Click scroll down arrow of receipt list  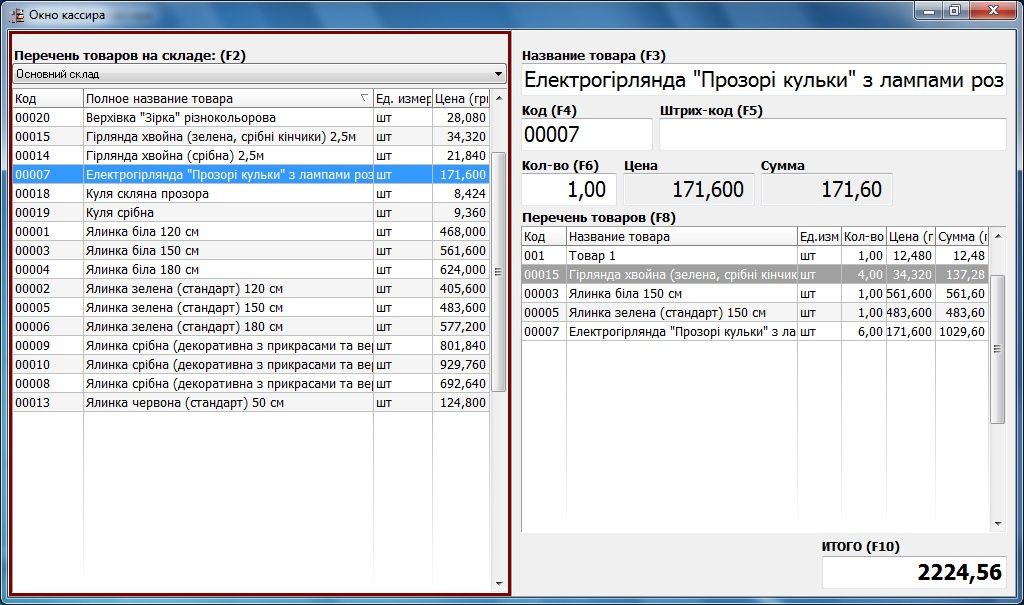pos(997,523)
